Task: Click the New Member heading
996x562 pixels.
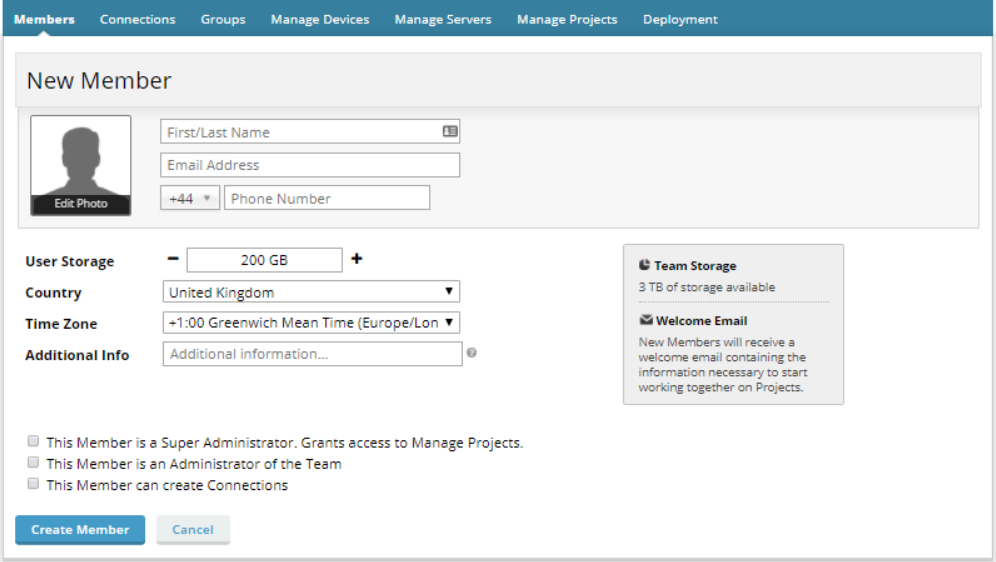Action: click(99, 81)
